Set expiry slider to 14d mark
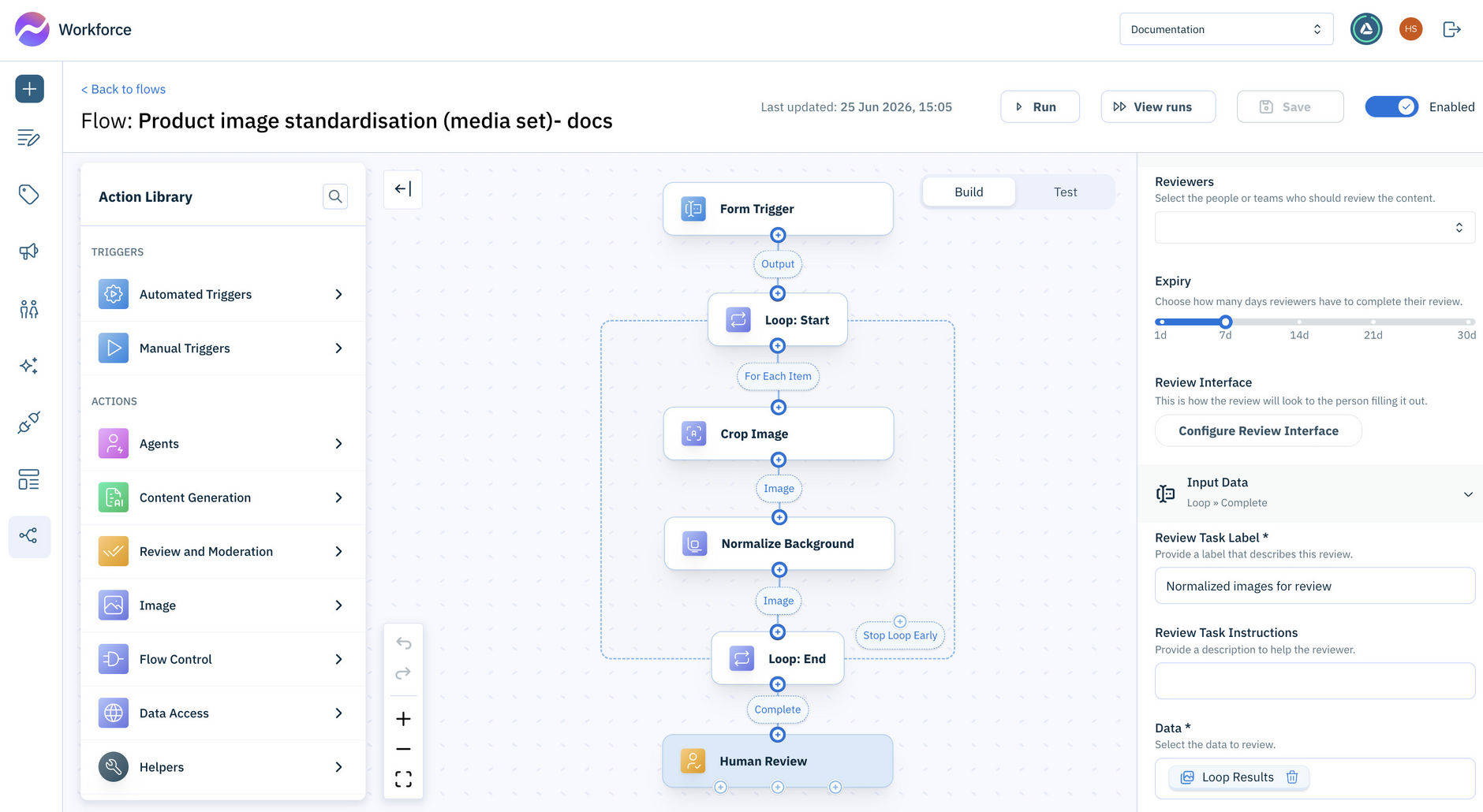The width and height of the screenshot is (1483, 812). (x=1299, y=322)
